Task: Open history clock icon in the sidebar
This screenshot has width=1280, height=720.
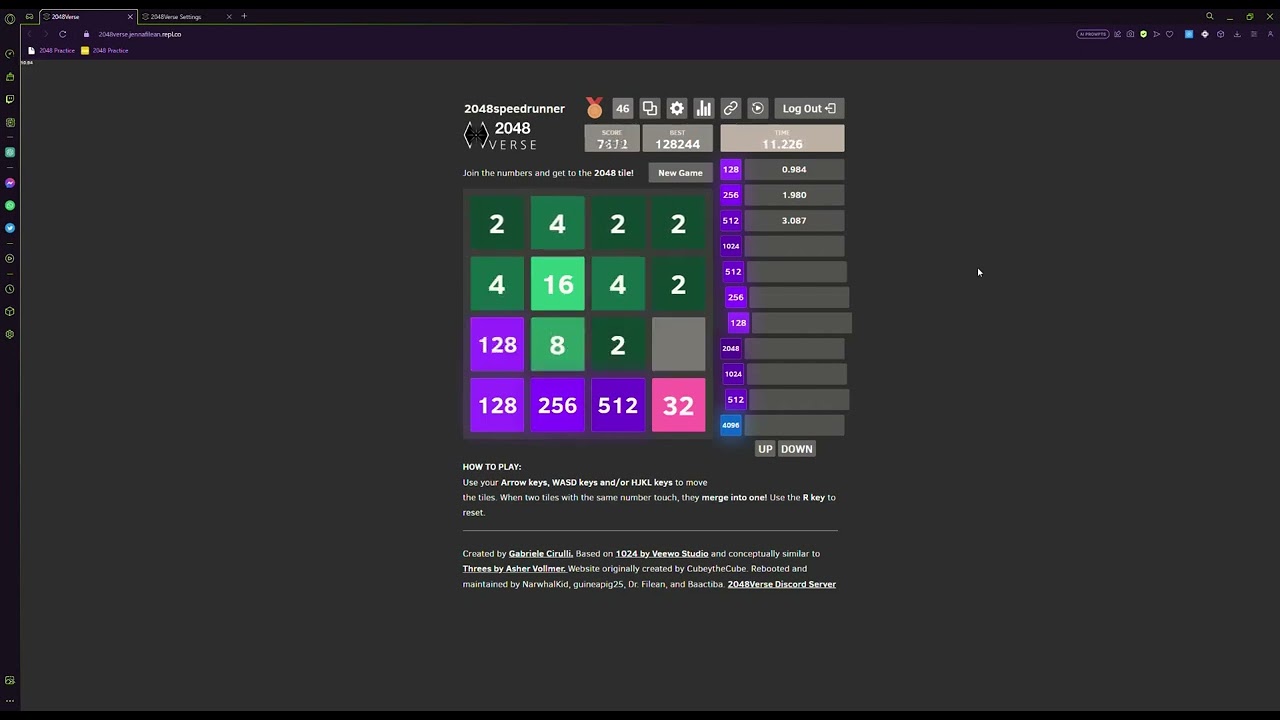Action: 10,289
